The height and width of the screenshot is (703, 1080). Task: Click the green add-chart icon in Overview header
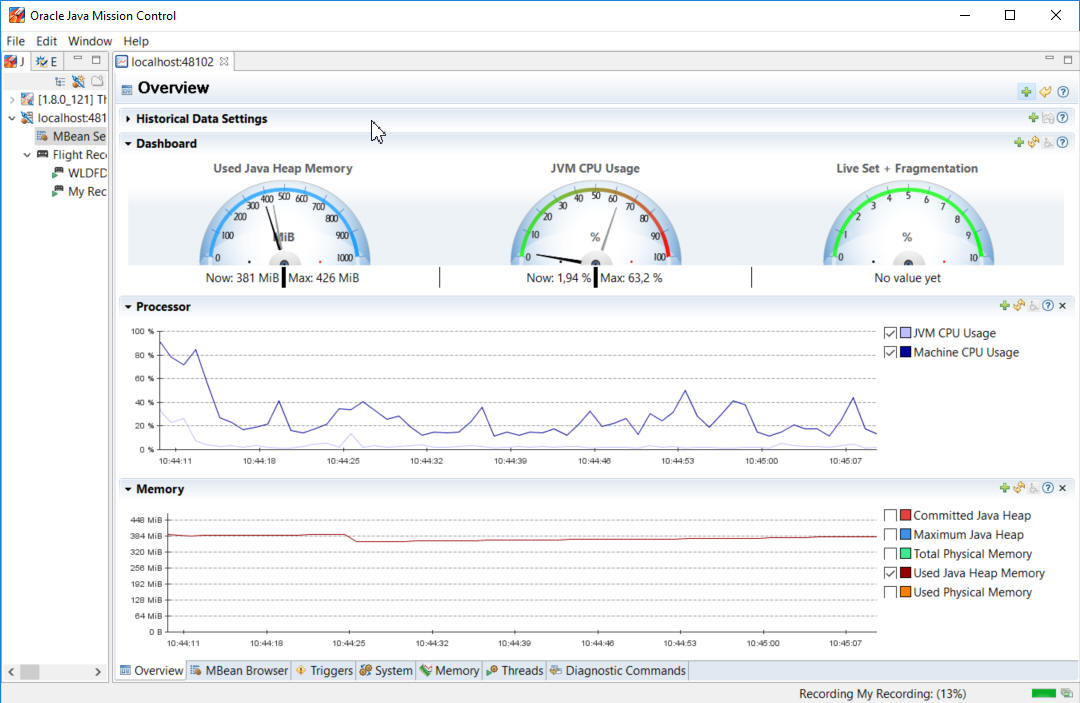(1026, 92)
